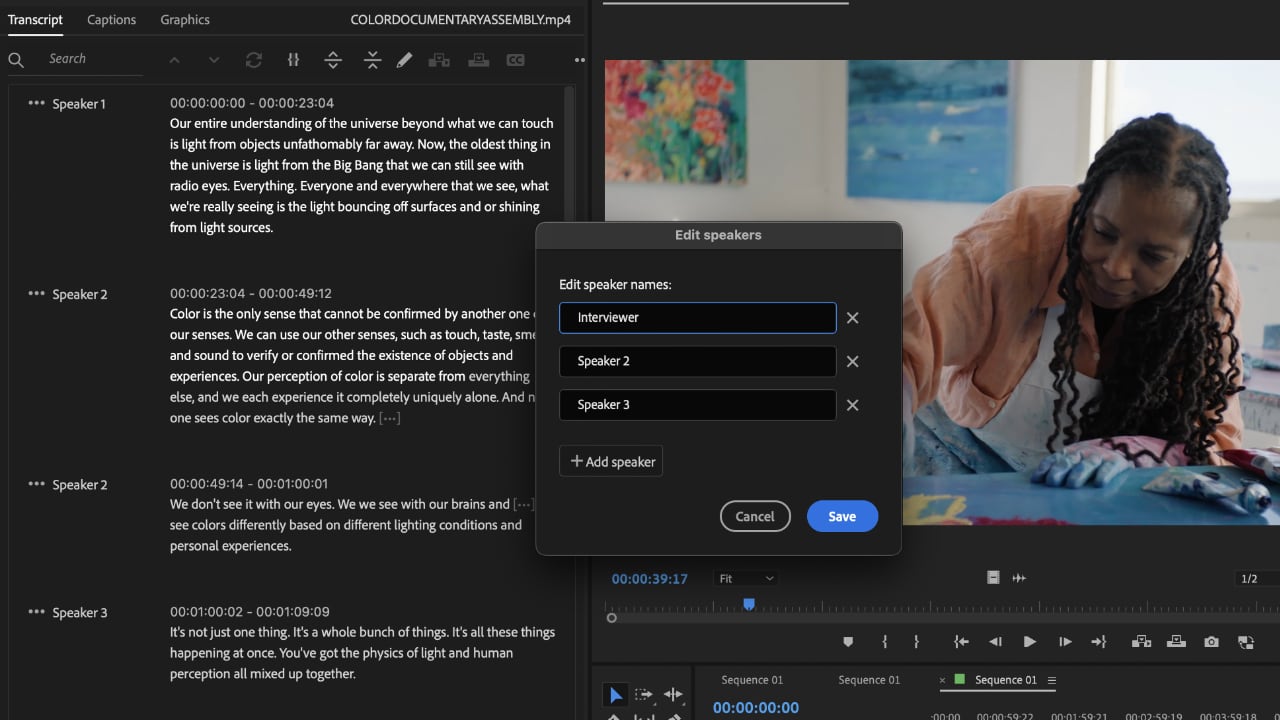Click the blue playhead on monitor scrubber
This screenshot has width=1280, height=720.
pos(748,604)
